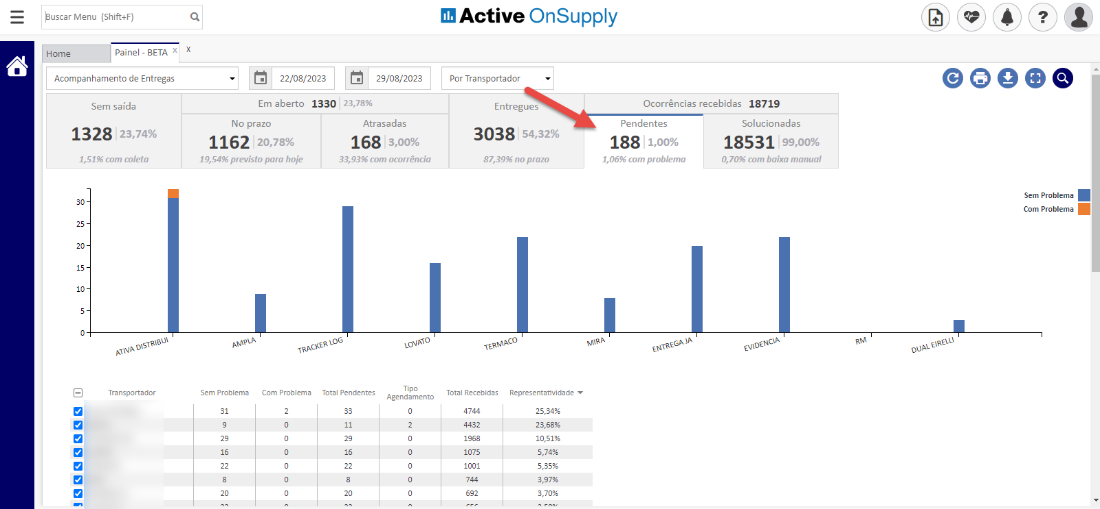Viewport: 1100px width, 509px height.
Task: Uncheck the row with 5,74% representatividade
Action: tap(78, 452)
